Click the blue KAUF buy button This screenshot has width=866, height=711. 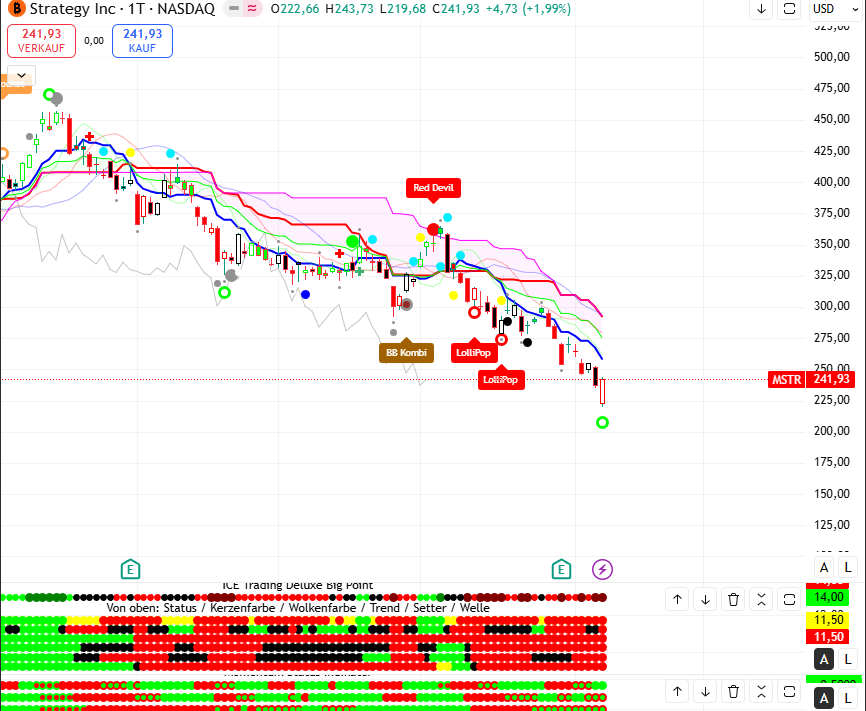[142, 40]
